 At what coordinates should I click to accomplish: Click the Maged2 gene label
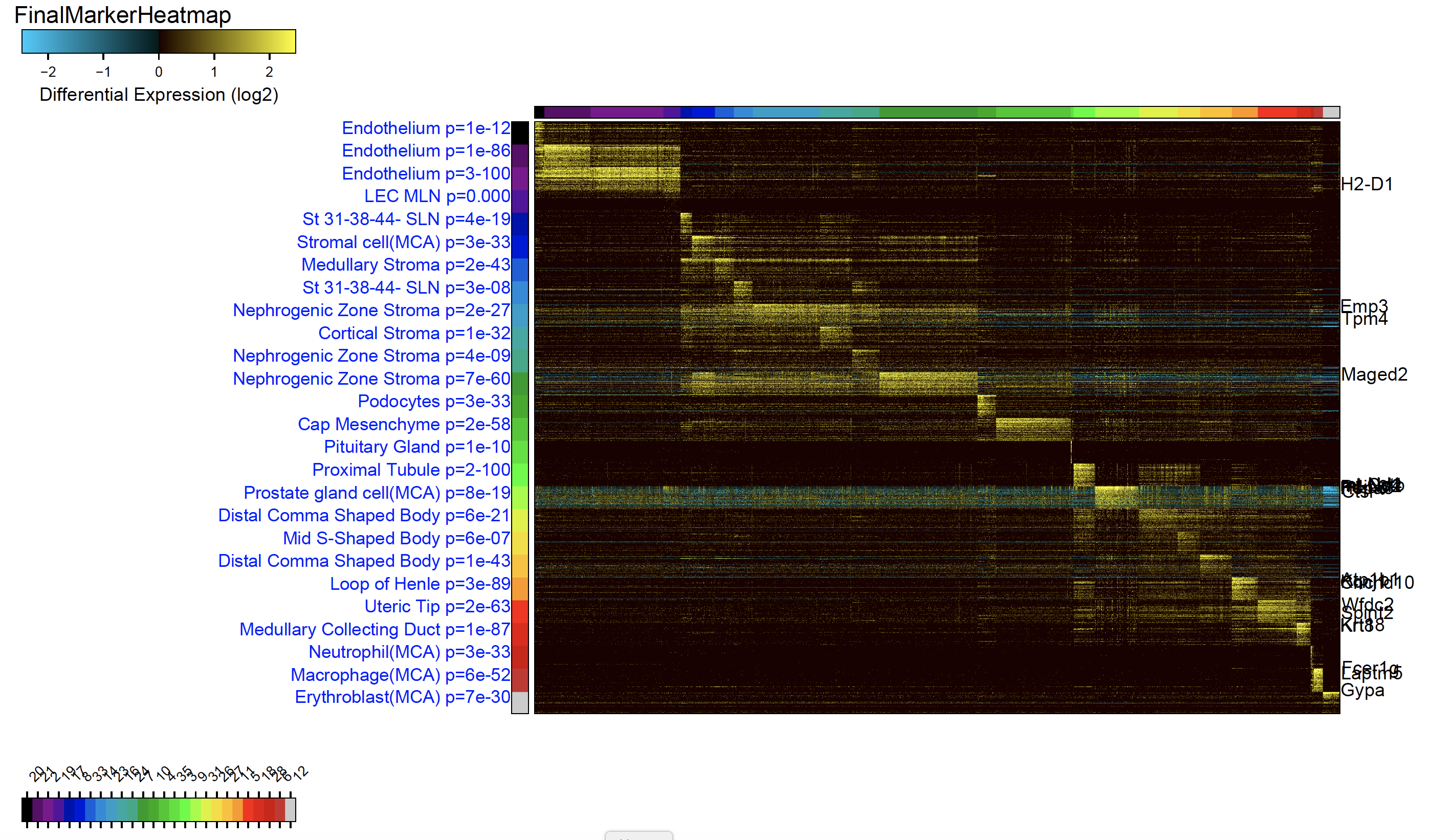(x=1374, y=375)
